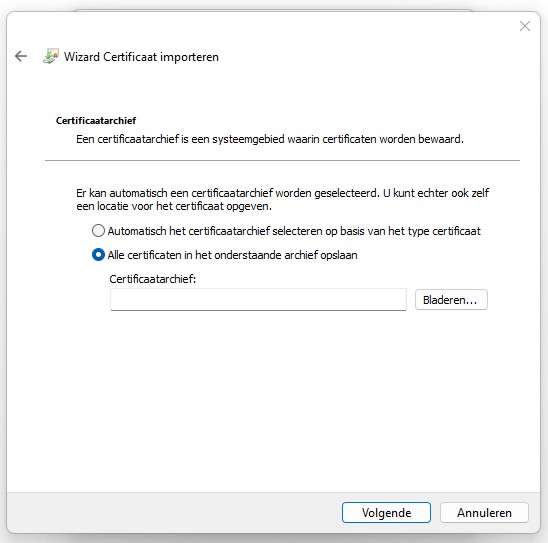Viewport: 548px width, 543px height.
Task: Click label text 'Alle certificaten in het onderstaande archief opslaan'
Action: 232,255
